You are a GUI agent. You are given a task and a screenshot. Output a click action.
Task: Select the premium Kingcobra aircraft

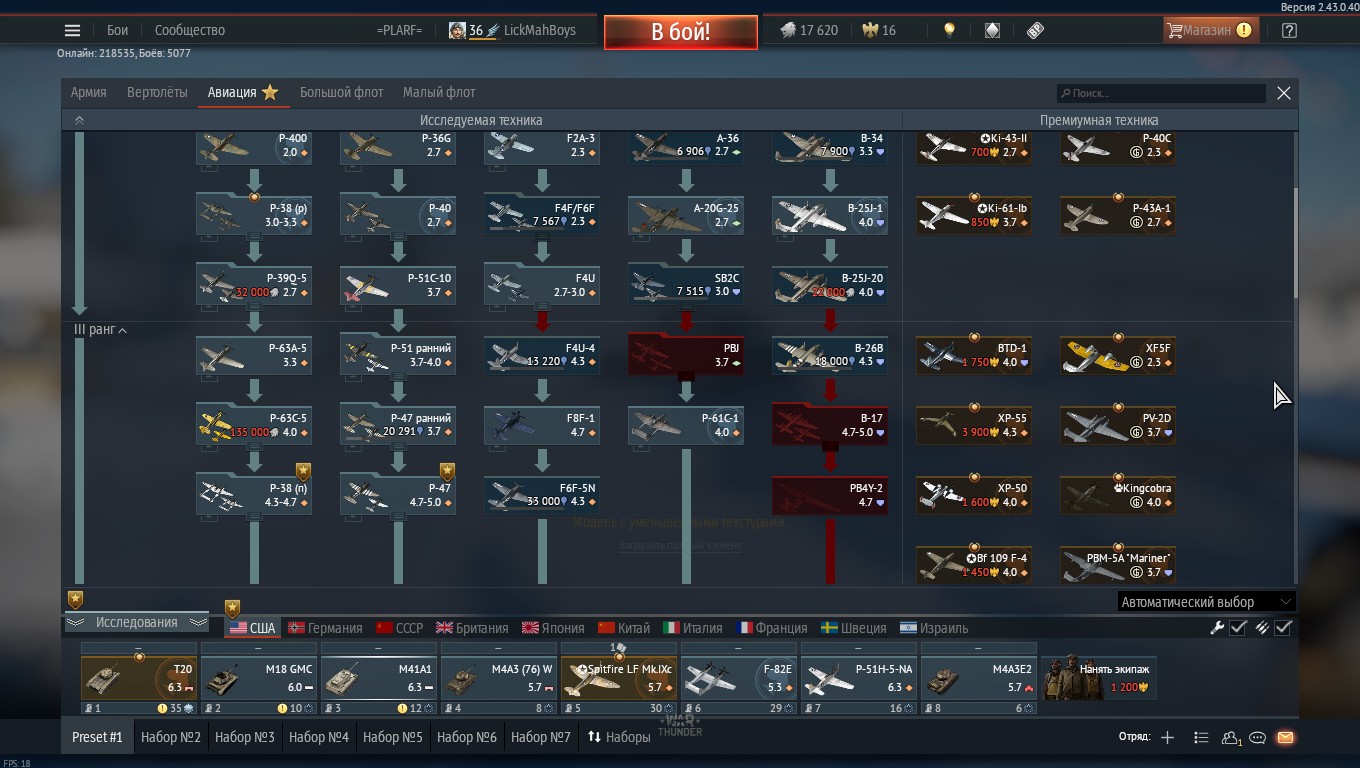1118,495
